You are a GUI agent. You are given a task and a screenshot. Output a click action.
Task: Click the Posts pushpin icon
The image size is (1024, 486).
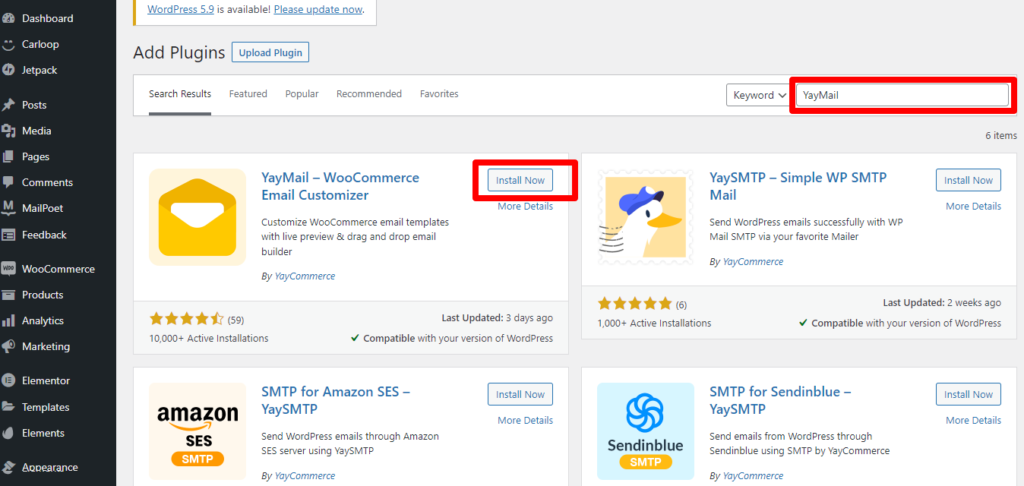[x=8, y=105]
